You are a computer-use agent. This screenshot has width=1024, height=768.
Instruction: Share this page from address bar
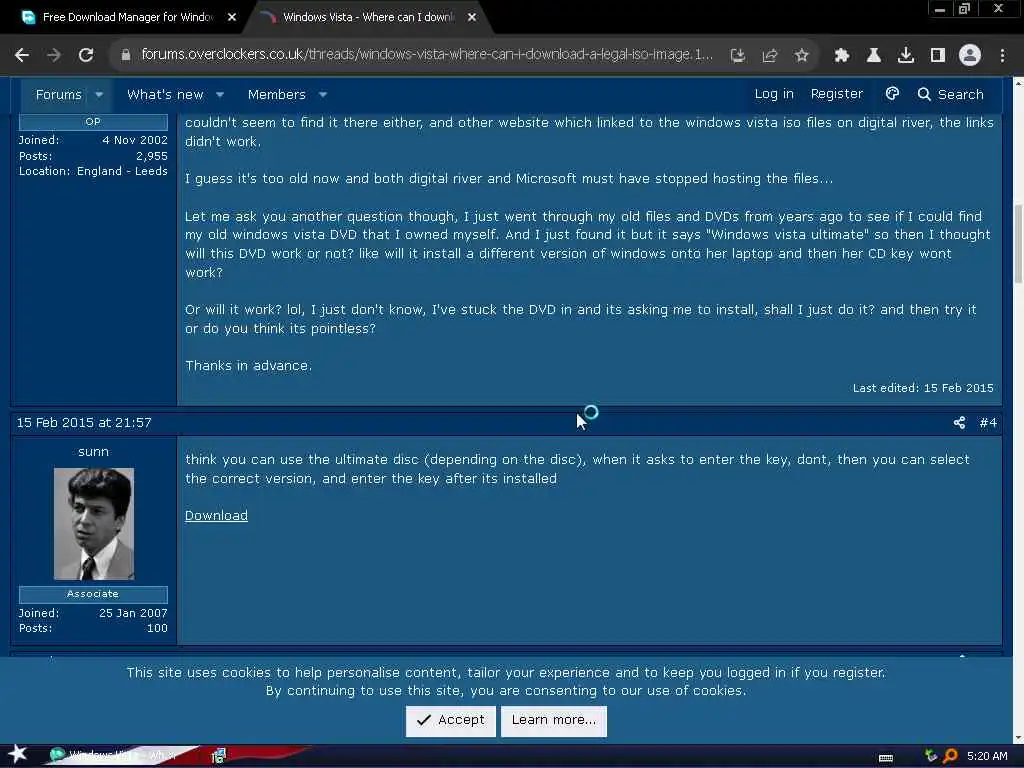(769, 56)
